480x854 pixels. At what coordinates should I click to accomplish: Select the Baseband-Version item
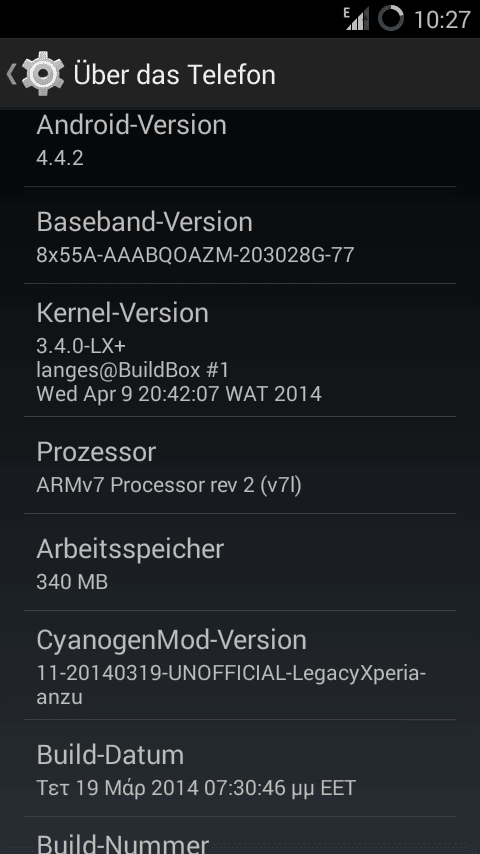pyautogui.click(x=240, y=235)
